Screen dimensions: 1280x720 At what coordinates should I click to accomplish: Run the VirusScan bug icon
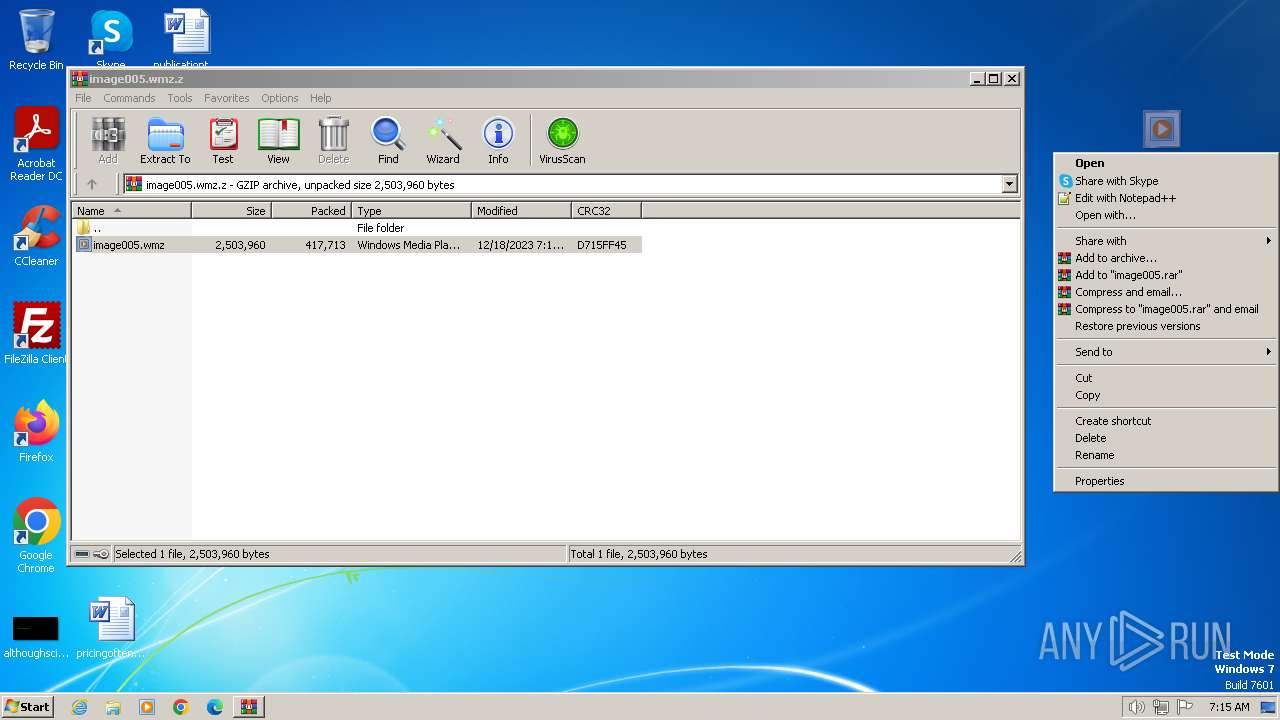pos(562,141)
